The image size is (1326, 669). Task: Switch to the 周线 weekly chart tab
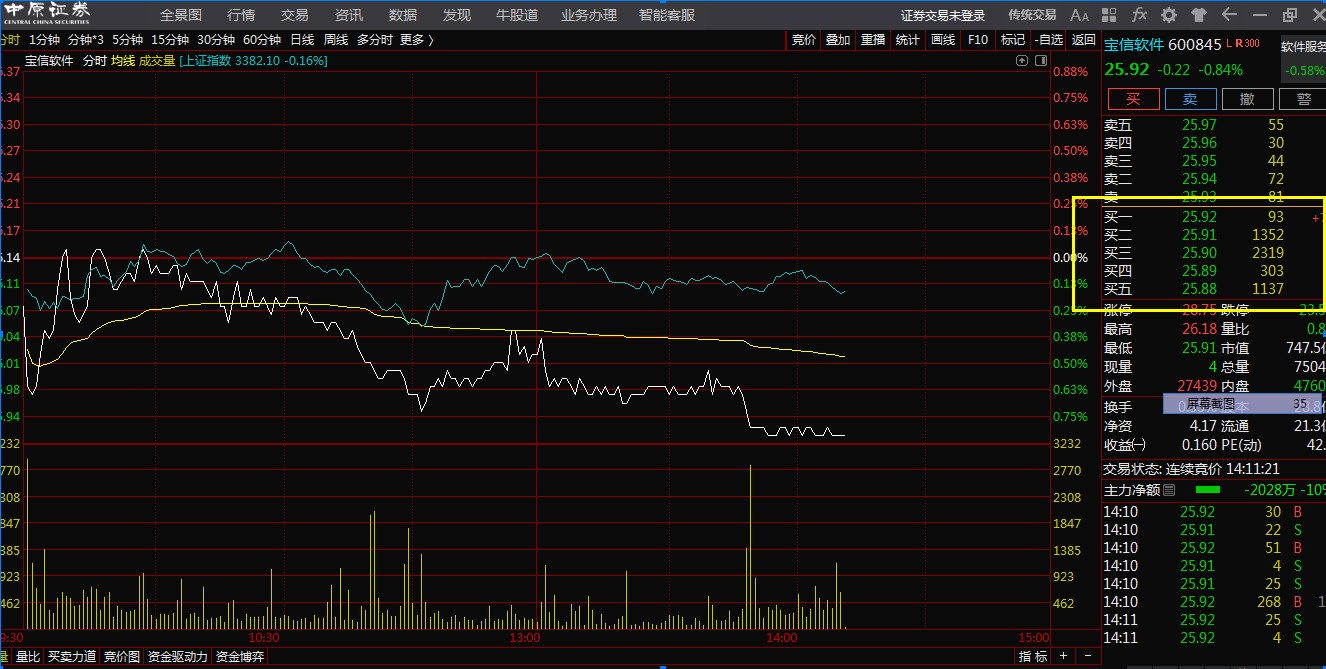(x=336, y=40)
